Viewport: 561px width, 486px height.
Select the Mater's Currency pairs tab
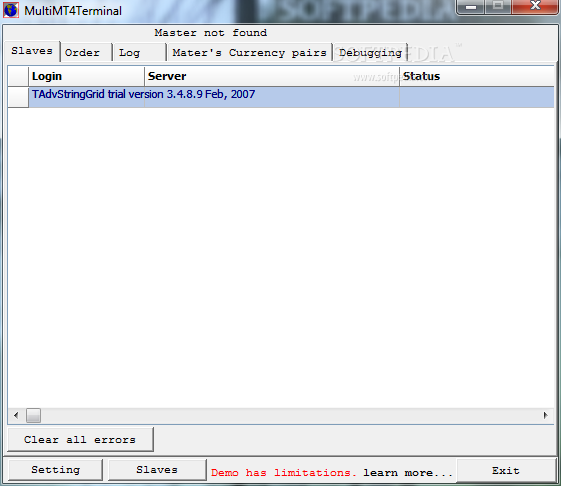(249, 53)
